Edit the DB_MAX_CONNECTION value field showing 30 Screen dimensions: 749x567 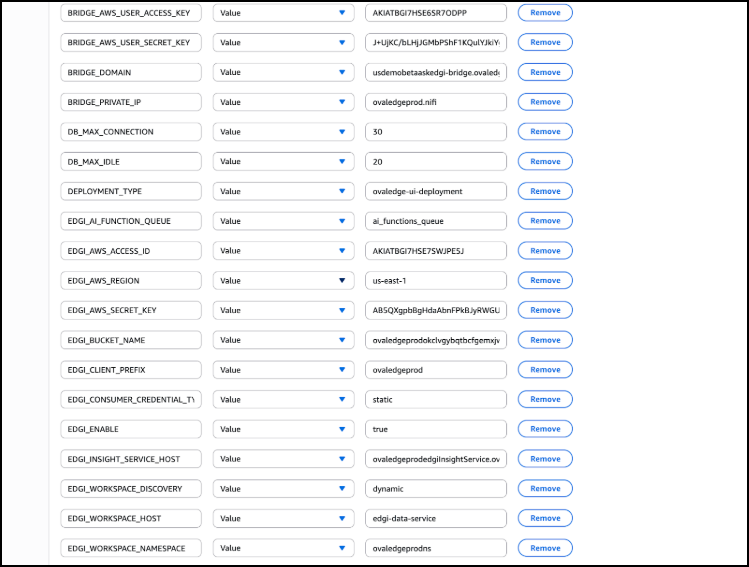436,132
